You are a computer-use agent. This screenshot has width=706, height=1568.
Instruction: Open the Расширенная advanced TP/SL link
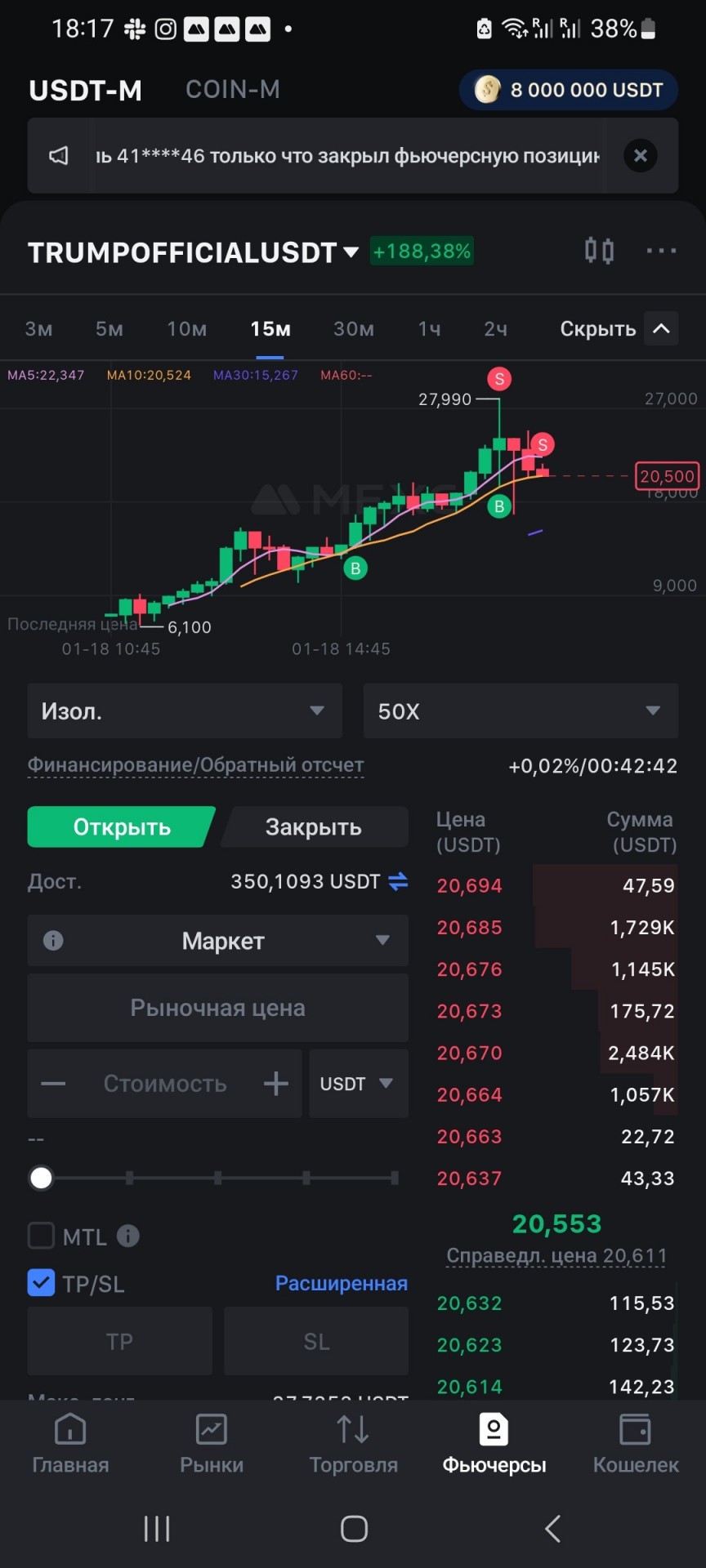342,1283
